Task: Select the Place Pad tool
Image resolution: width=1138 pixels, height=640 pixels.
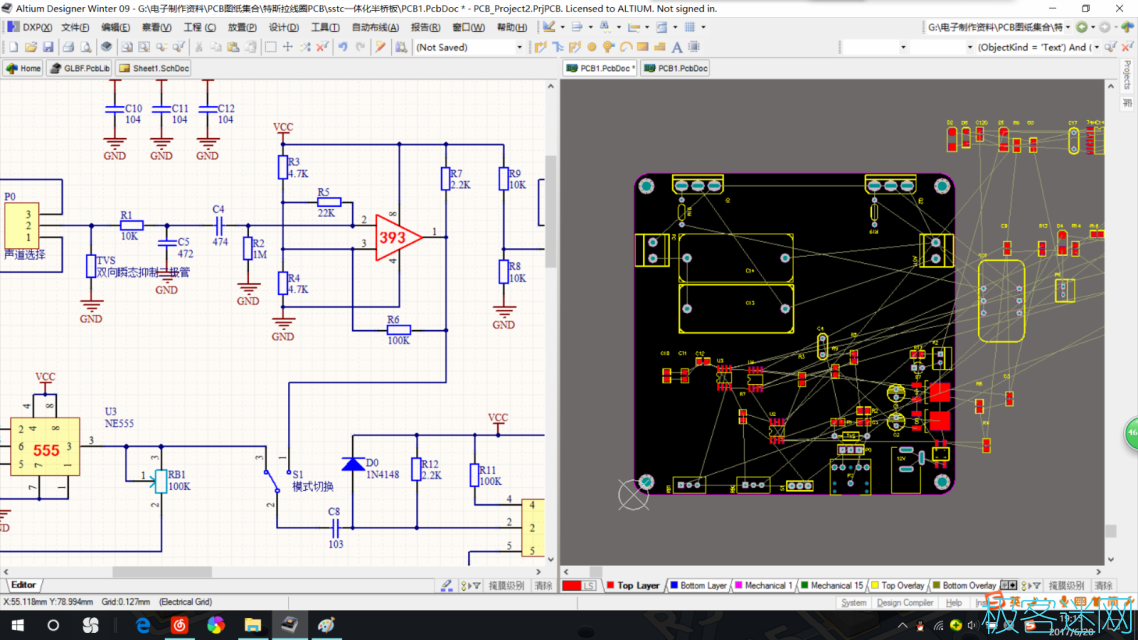Action: coord(592,47)
